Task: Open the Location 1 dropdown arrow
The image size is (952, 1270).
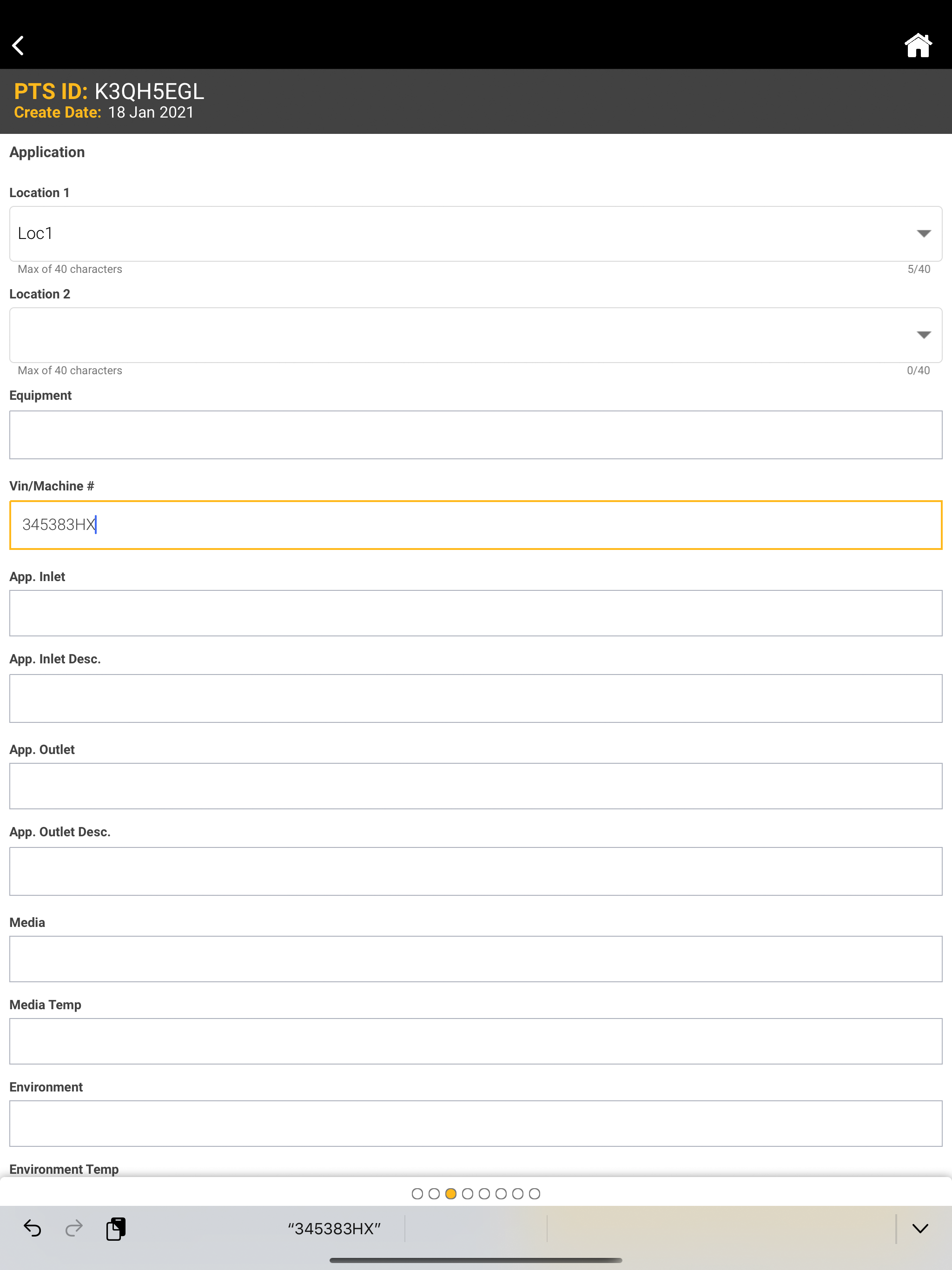Action: click(923, 234)
